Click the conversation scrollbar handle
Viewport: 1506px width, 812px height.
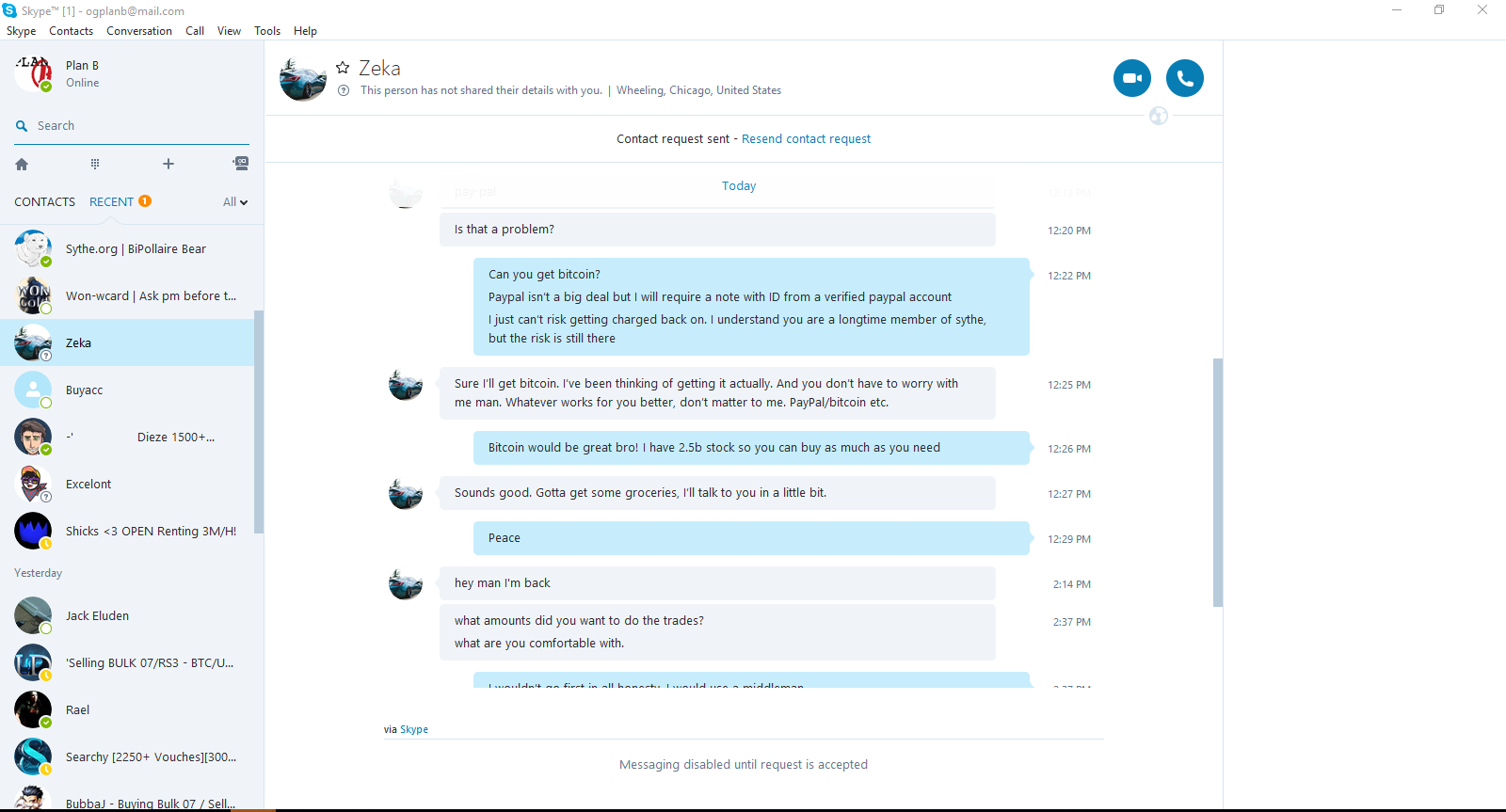1218,483
